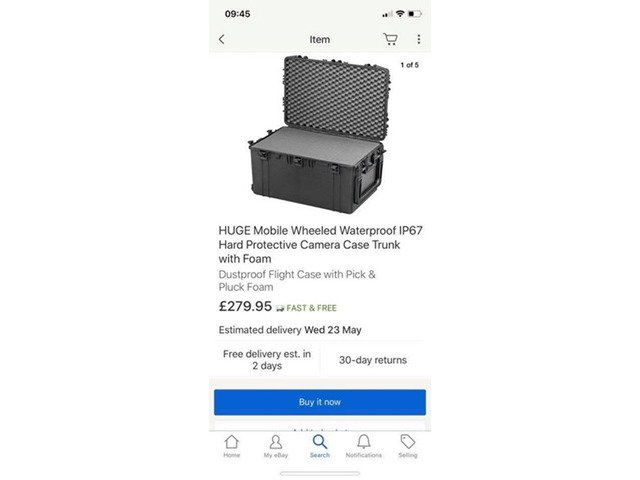Open the three-dot more options menu

click(x=419, y=39)
